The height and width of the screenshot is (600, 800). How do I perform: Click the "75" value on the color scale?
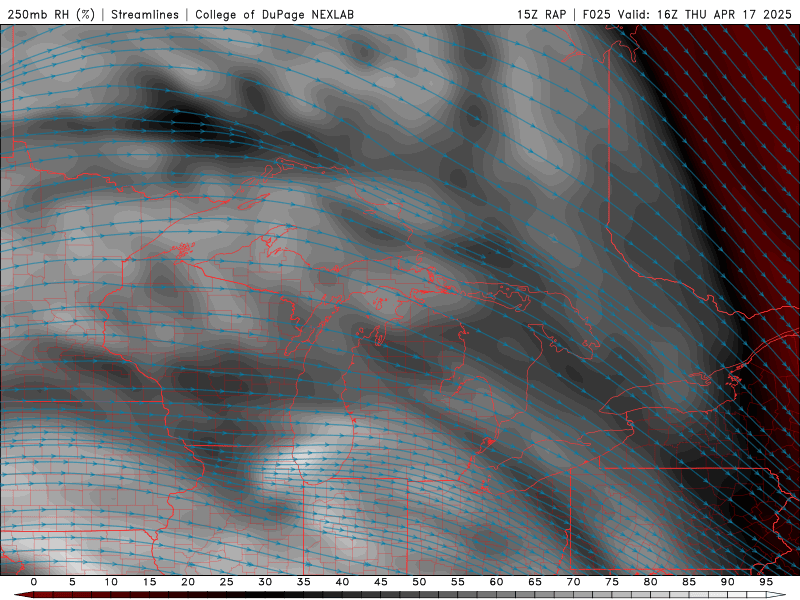click(x=612, y=582)
